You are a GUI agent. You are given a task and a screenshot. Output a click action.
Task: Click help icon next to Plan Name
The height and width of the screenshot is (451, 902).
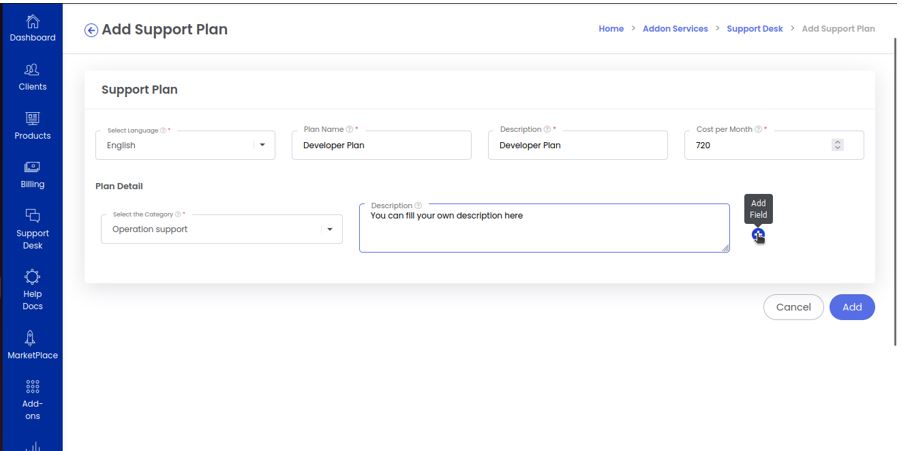coord(349,129)
